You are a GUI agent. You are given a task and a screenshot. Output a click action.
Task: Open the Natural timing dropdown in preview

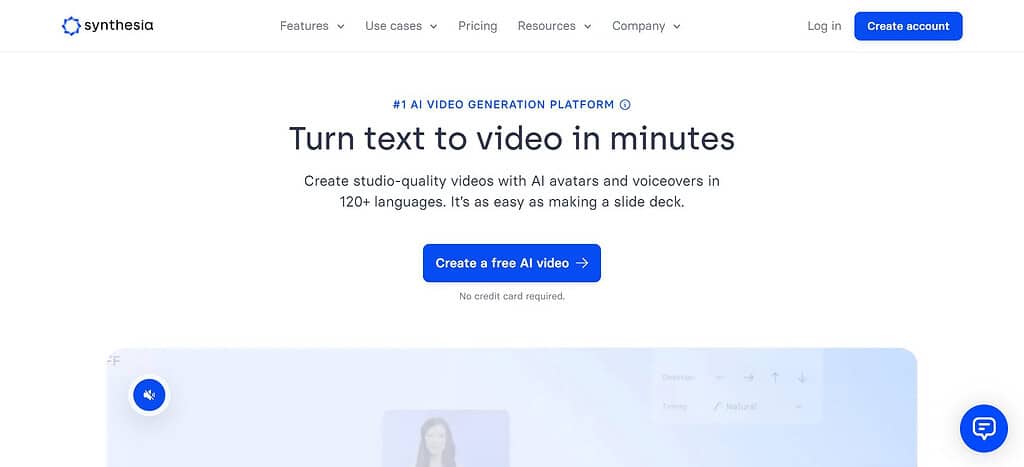coord(758,406)
